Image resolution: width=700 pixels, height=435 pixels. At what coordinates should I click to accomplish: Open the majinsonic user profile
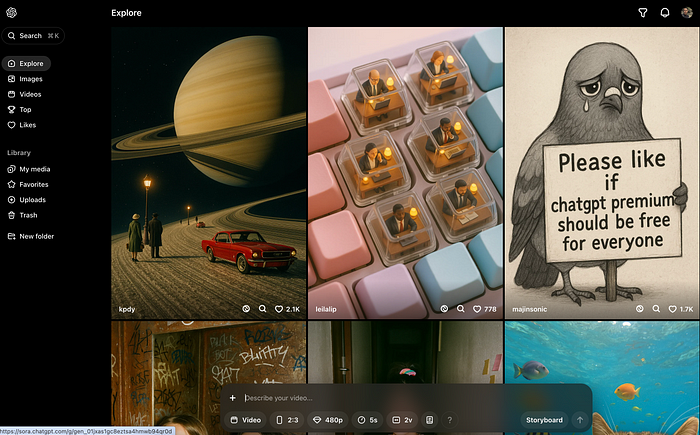coord(529,309)
